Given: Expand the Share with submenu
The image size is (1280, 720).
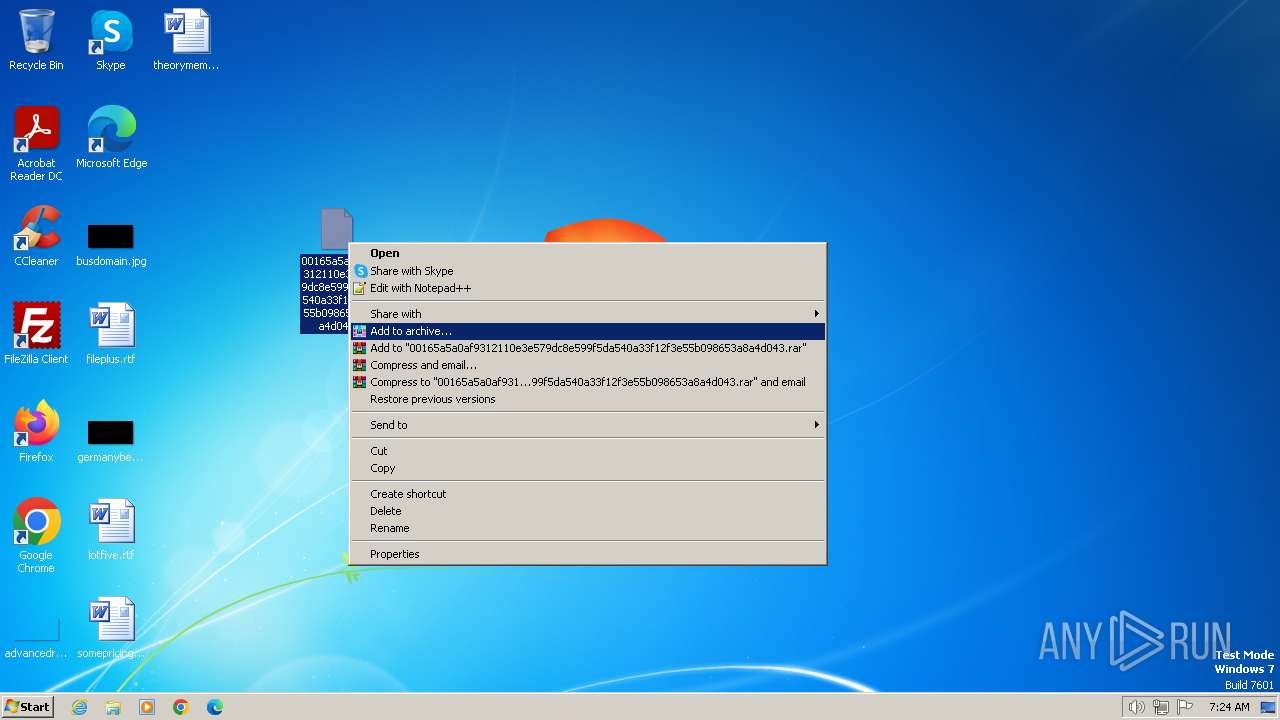Looking at the screenshot, I should tap(588, 314).
